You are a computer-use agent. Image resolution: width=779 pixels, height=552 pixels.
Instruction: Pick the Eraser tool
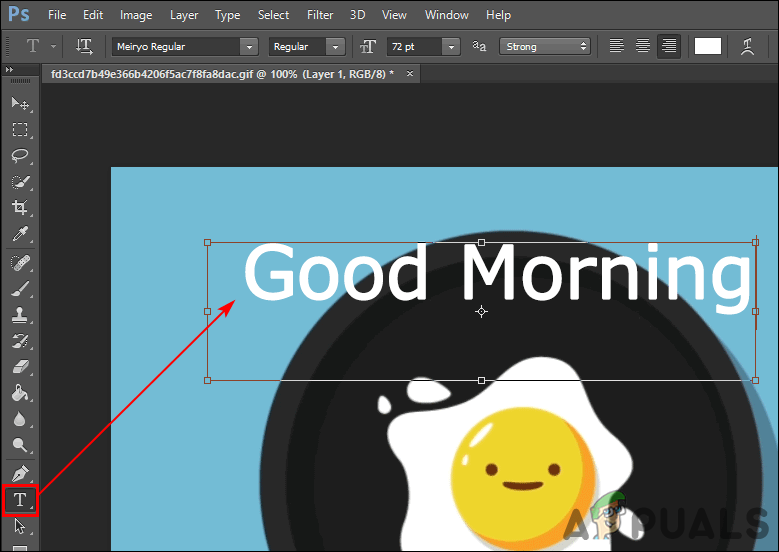pos(20,367)
